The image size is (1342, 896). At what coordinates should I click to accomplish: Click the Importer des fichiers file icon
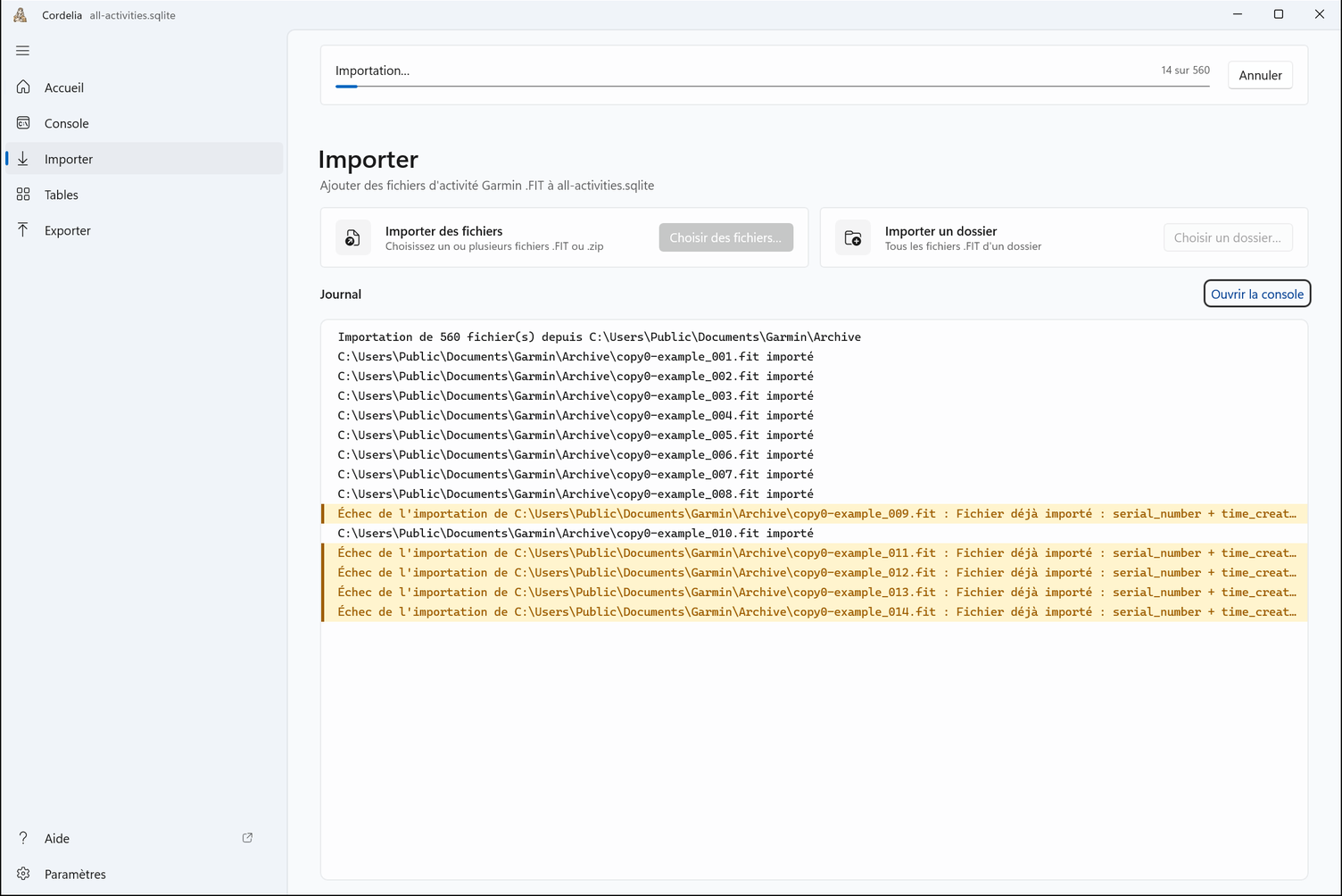(x=353, y=237)
